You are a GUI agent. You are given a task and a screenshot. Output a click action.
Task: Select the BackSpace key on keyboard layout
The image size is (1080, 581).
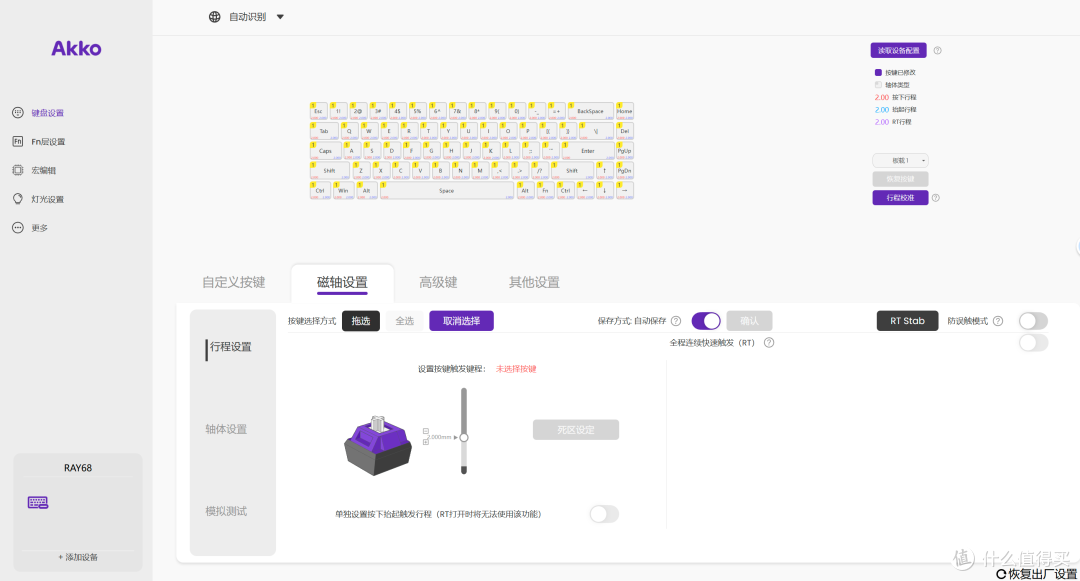pos(591,112)
